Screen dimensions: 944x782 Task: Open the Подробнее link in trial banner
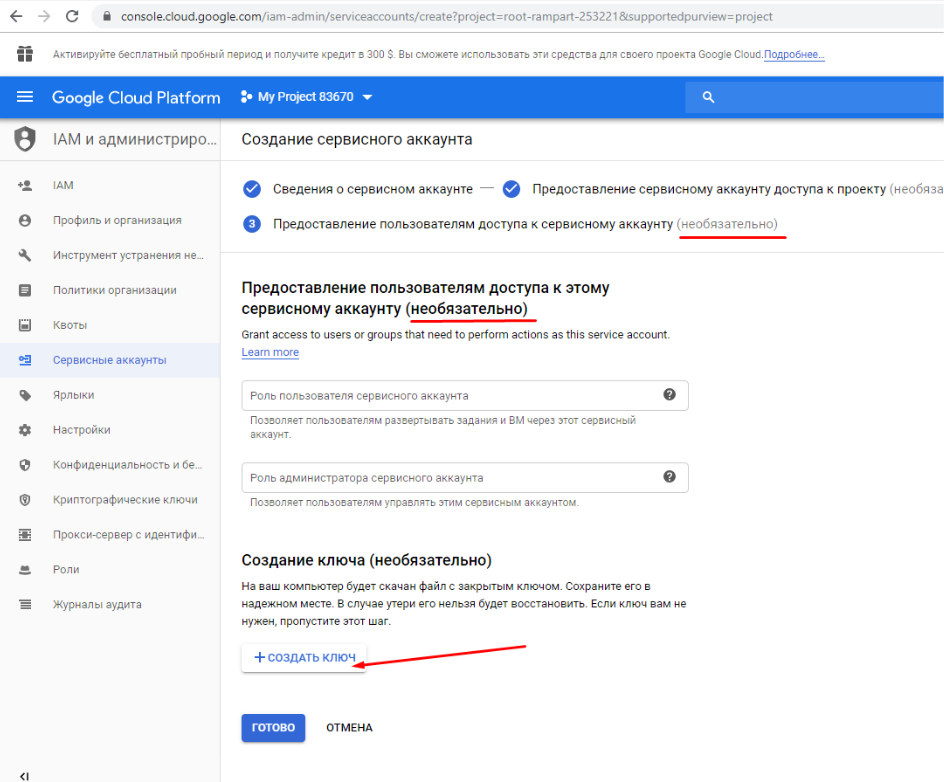[794, 54]
